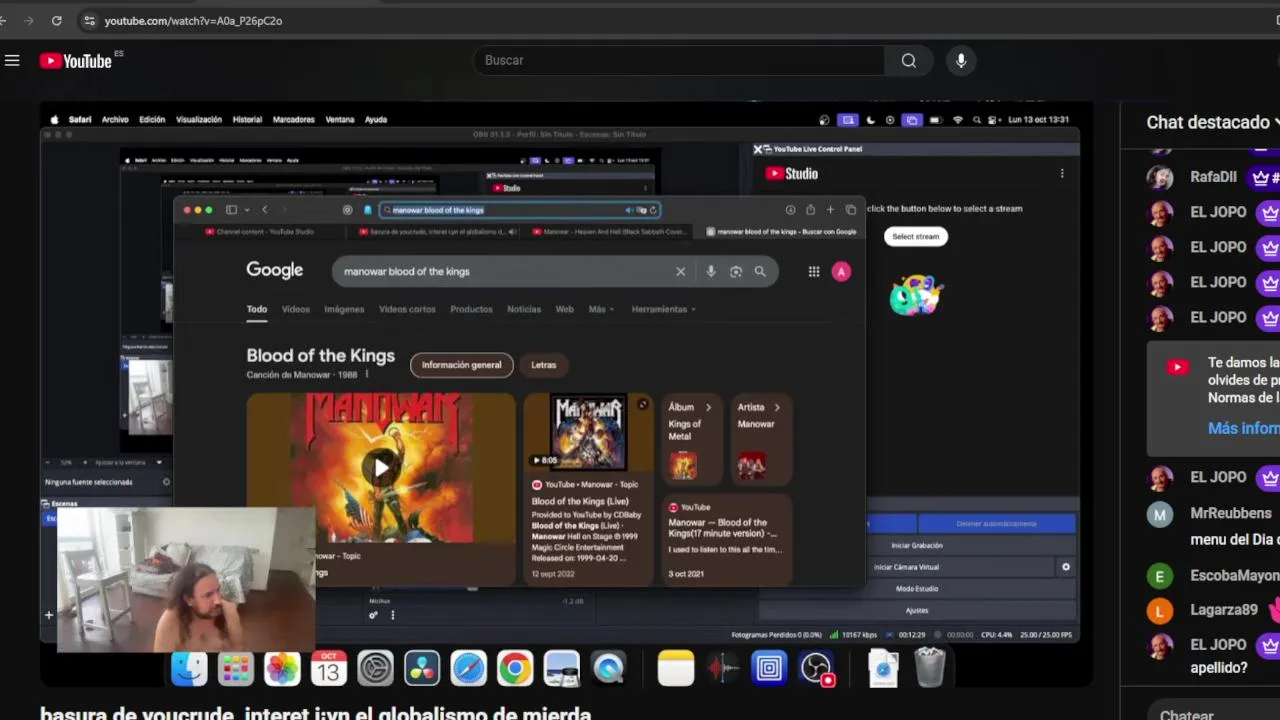Open Ajustes in OBS controls

tap(916, 610)
